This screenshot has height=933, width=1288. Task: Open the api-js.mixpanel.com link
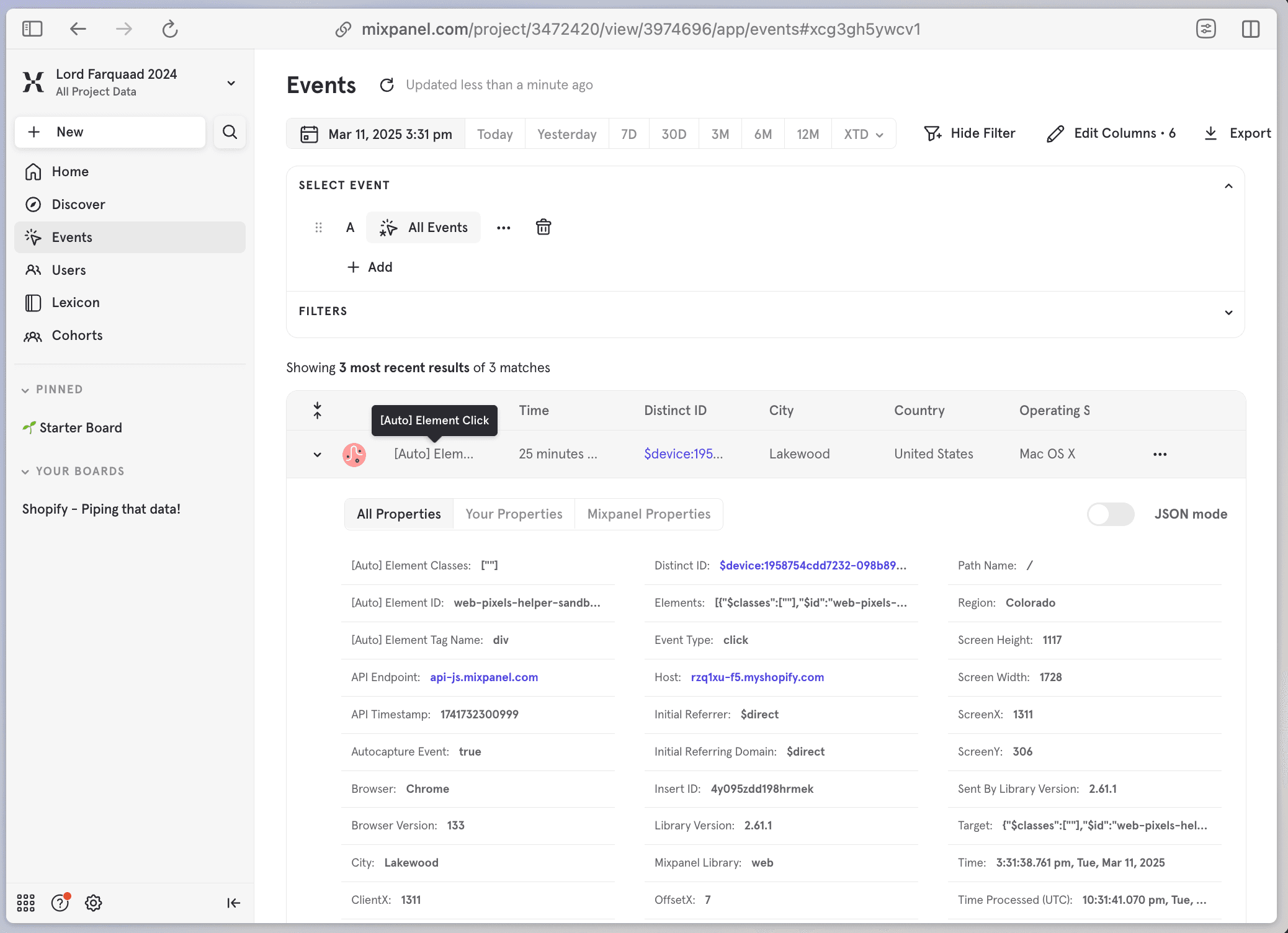(x=483, y=677)
